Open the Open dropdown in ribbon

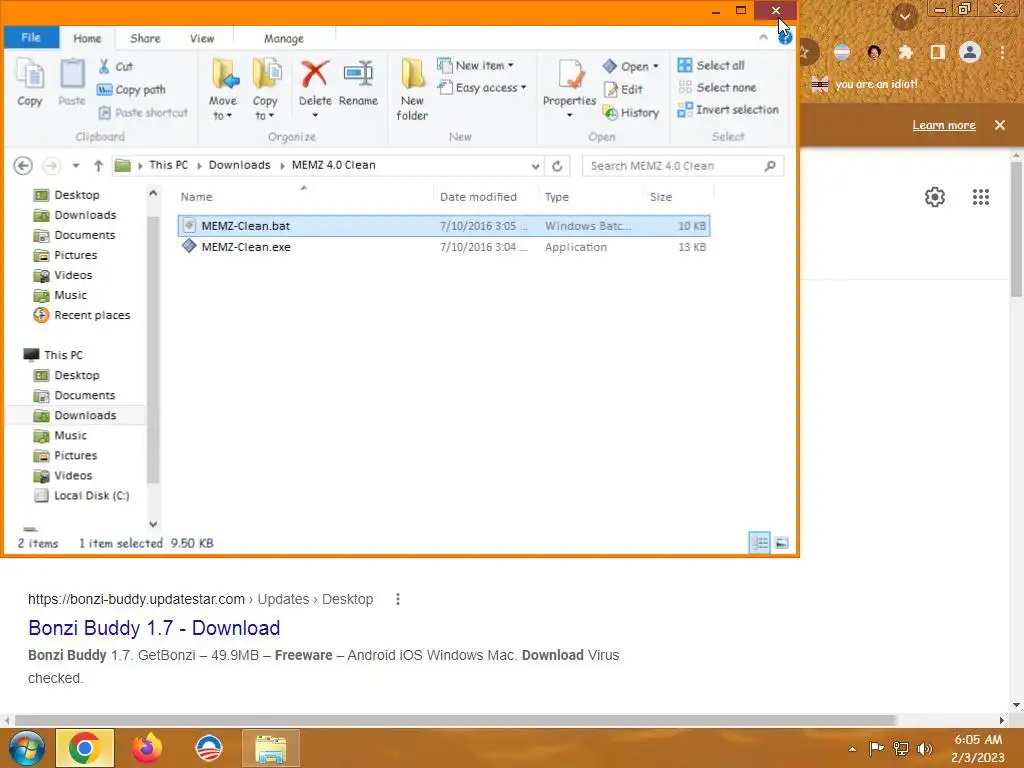(630, 66)
